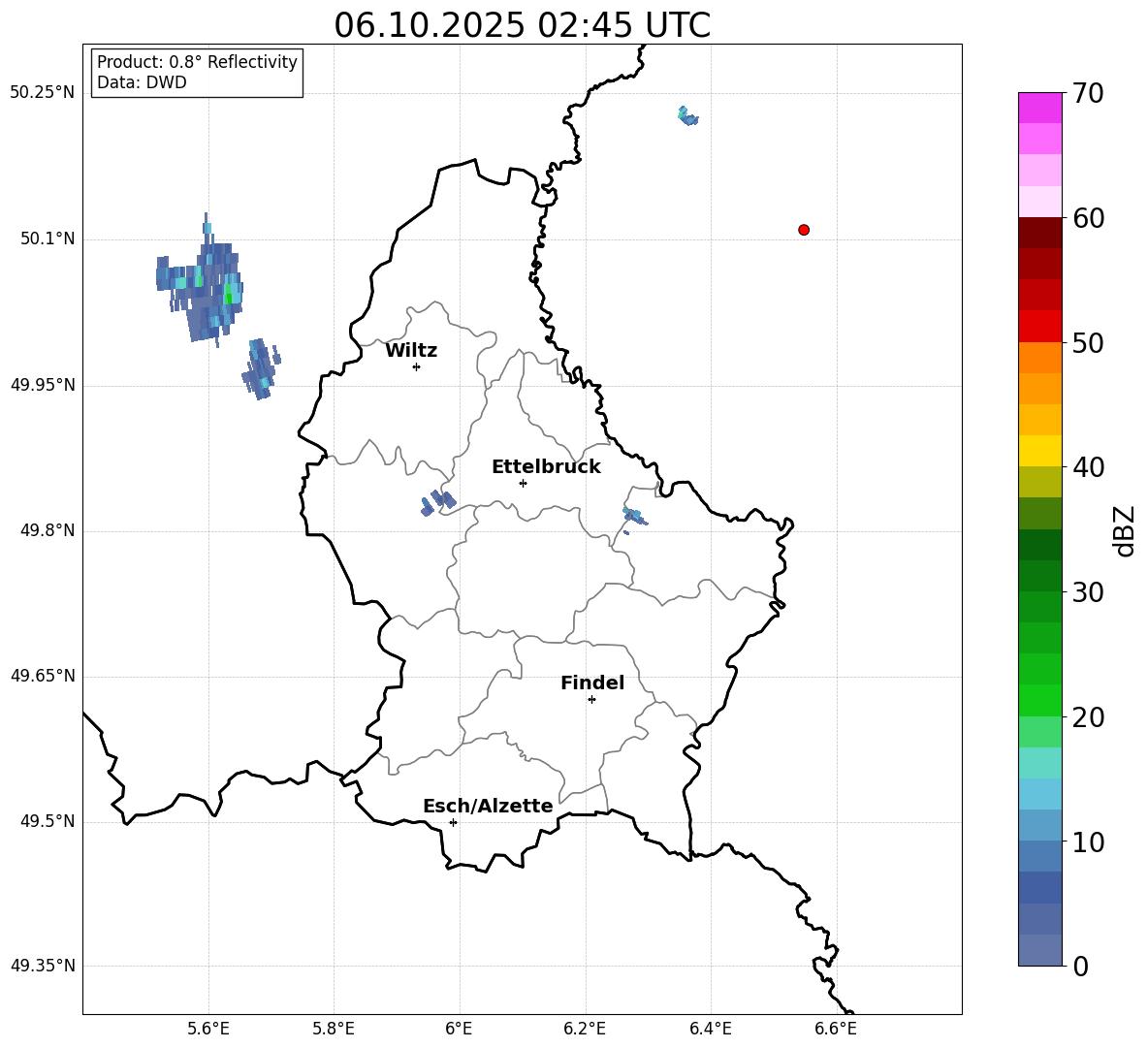1148x1048 pixels.
Task: Click the longitude label 5.8°E
Action: pos(334,1029)
